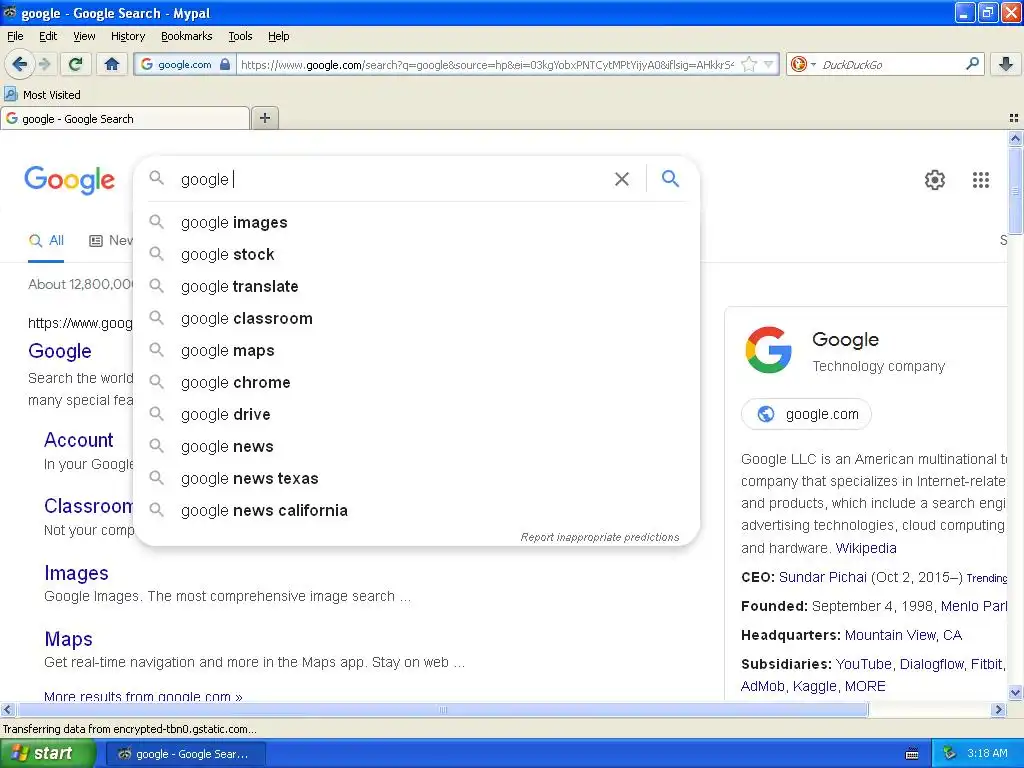The height and width of the screenshot is (768, 1024).
Task: Select suggestion google images
Action: [417, 223]
